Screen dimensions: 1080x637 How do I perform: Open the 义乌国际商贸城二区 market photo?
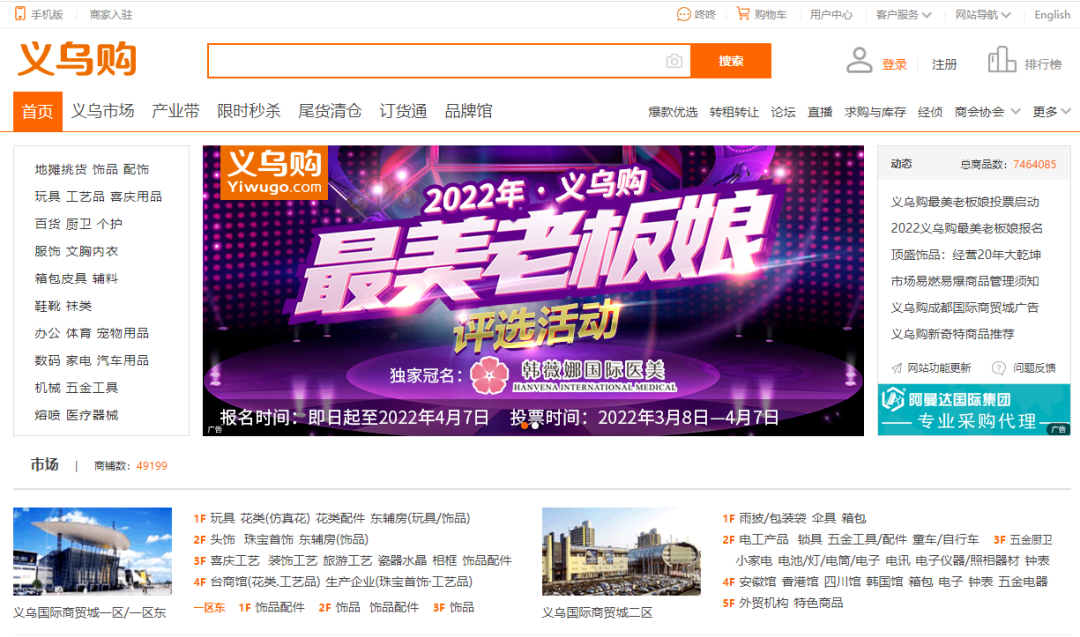tap(621, 551)
